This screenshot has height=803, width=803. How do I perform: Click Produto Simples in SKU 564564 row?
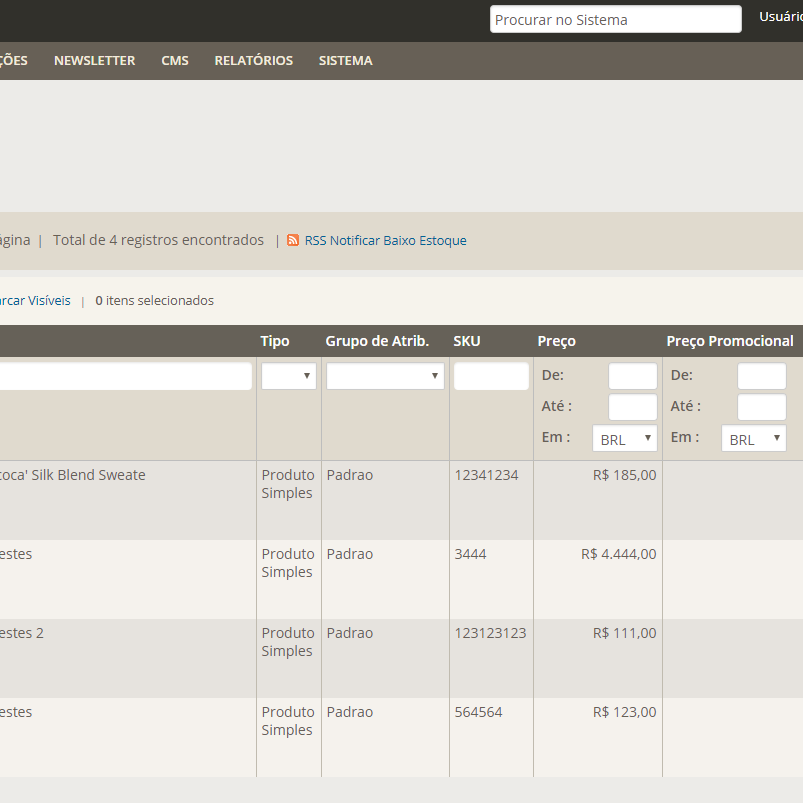pyautogui.click(x=288, y=721)
